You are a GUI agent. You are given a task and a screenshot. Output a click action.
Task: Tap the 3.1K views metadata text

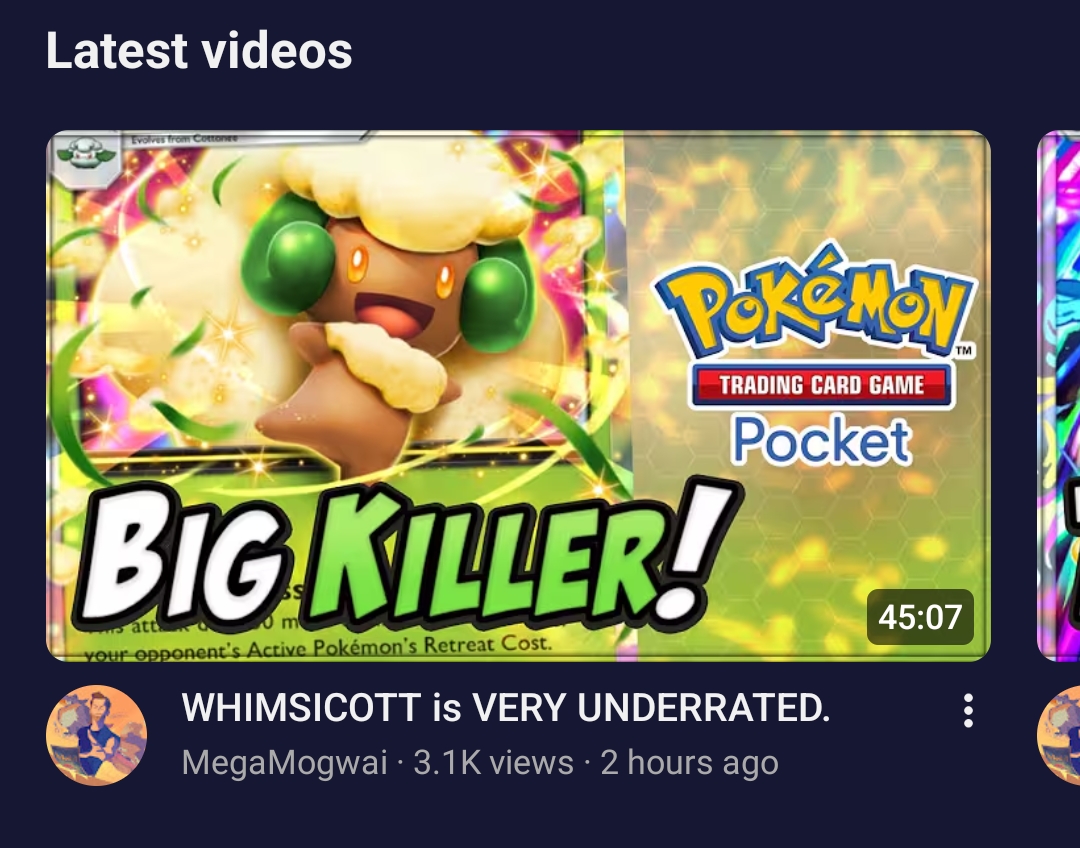point(493,763)
